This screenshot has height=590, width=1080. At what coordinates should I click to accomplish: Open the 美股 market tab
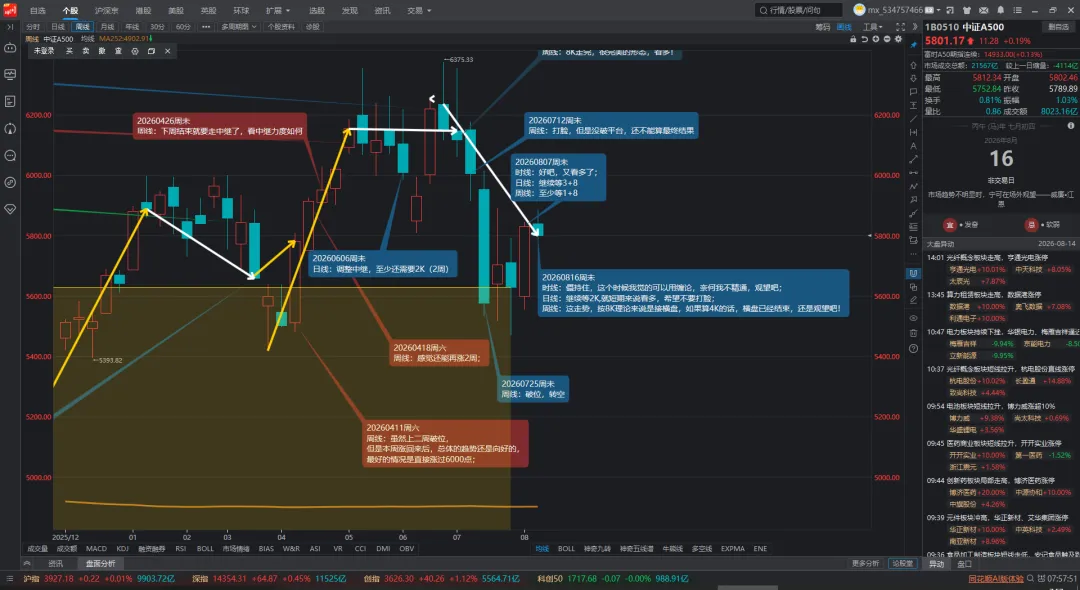176,10
